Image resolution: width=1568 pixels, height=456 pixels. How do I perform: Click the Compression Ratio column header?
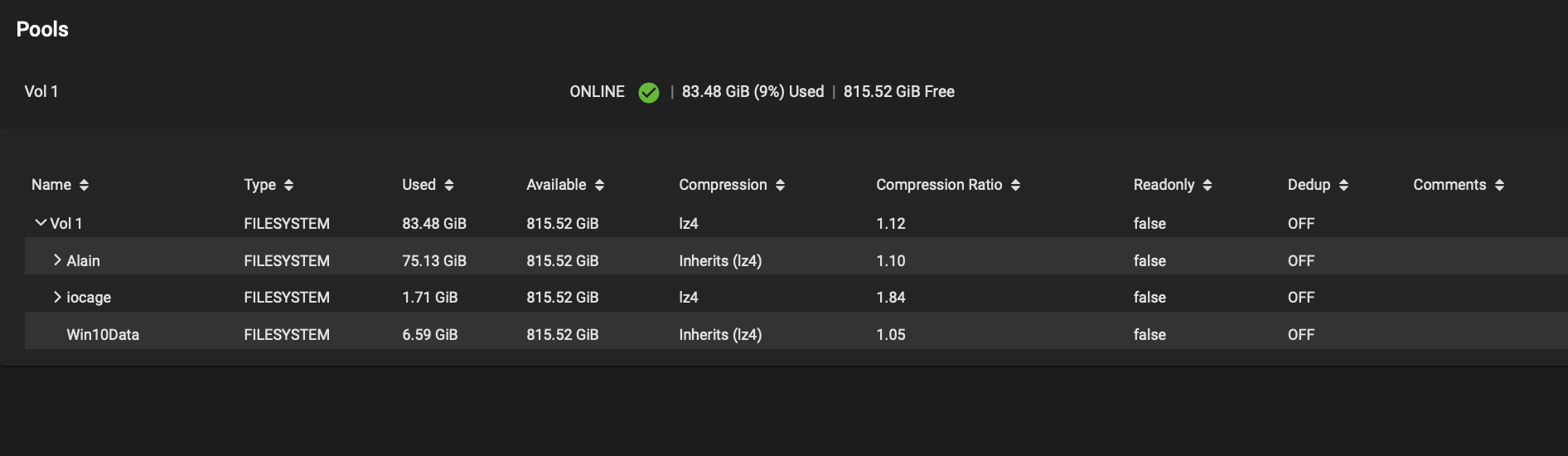click(939, 185)
